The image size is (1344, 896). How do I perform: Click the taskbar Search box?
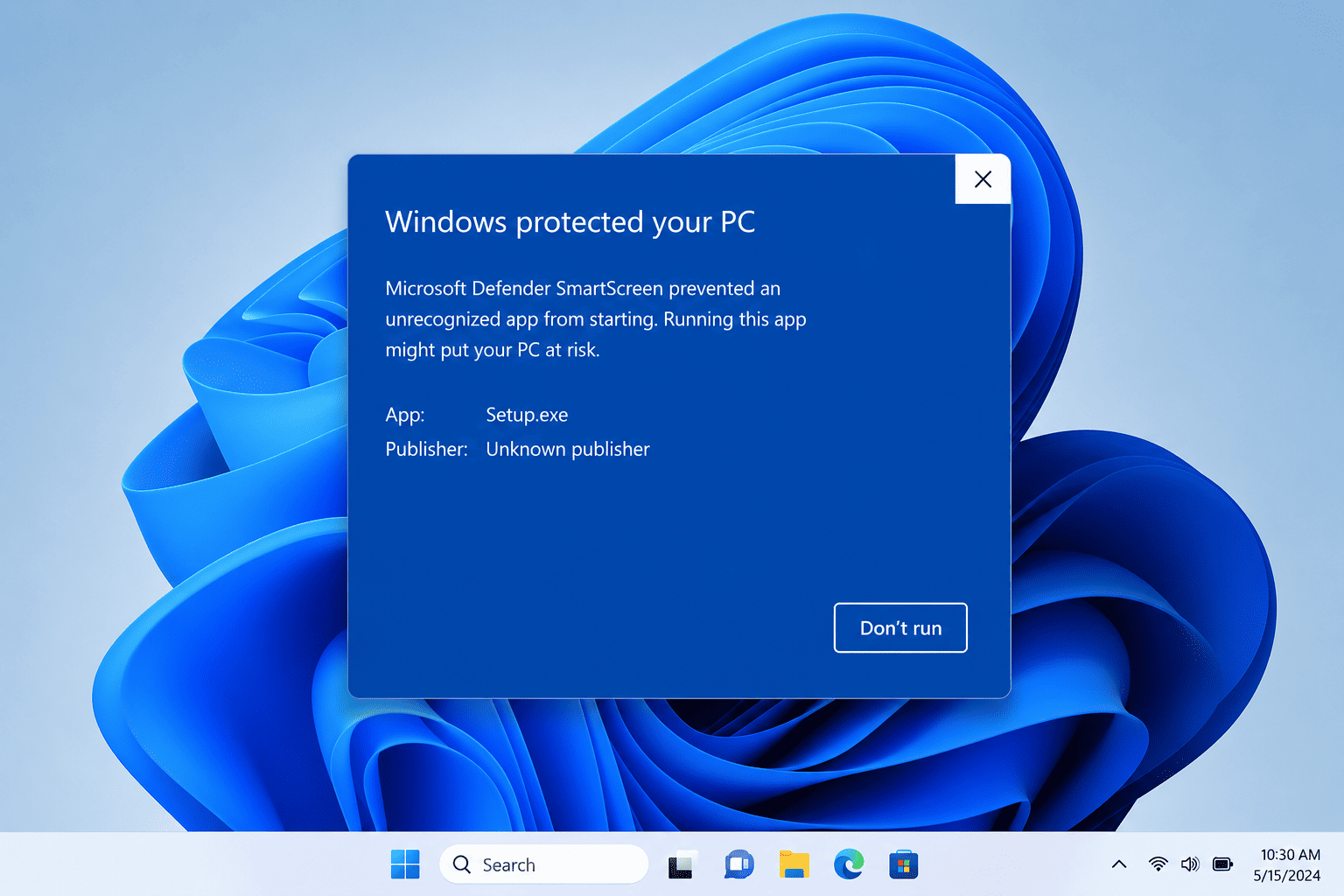point(543,864)
